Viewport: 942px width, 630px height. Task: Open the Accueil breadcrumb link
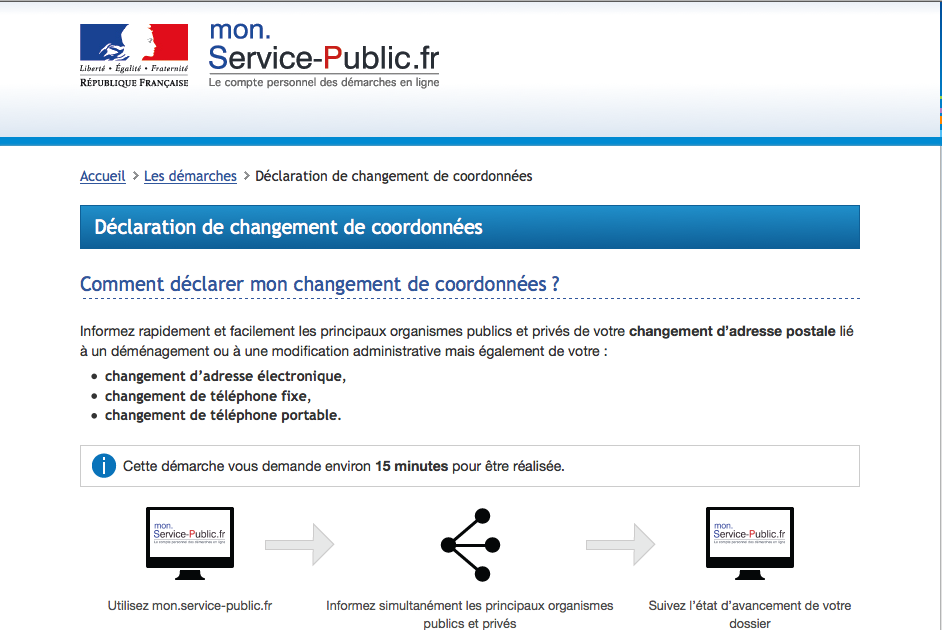(103, 176)
